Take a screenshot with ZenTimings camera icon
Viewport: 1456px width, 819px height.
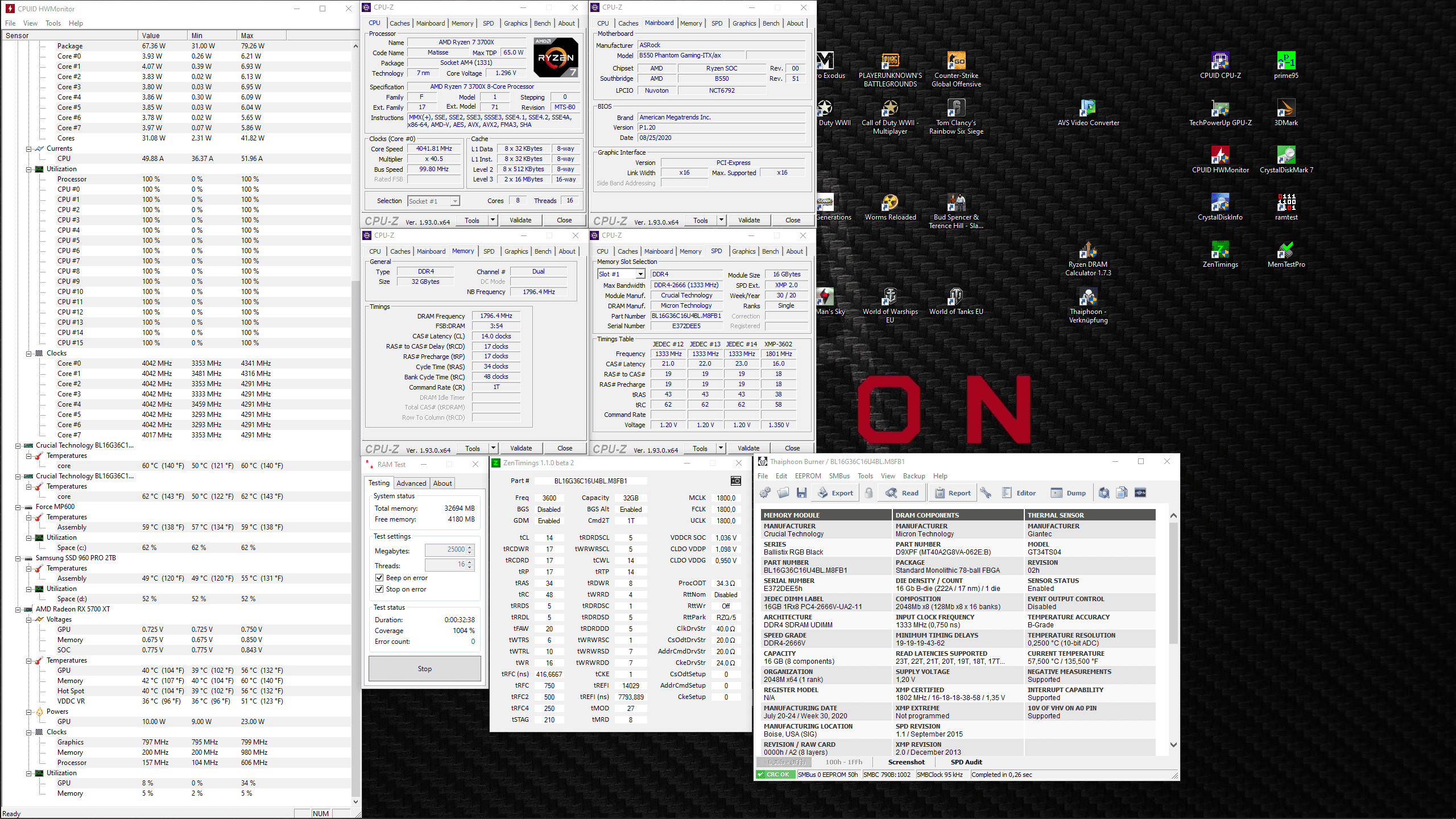pyautogui.click(x=735, y=481)
